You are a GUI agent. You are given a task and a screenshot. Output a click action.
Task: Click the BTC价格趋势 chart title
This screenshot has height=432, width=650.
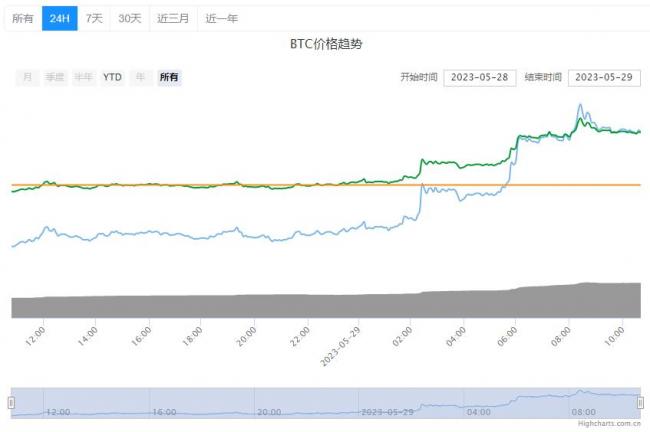tap(325, 46)
